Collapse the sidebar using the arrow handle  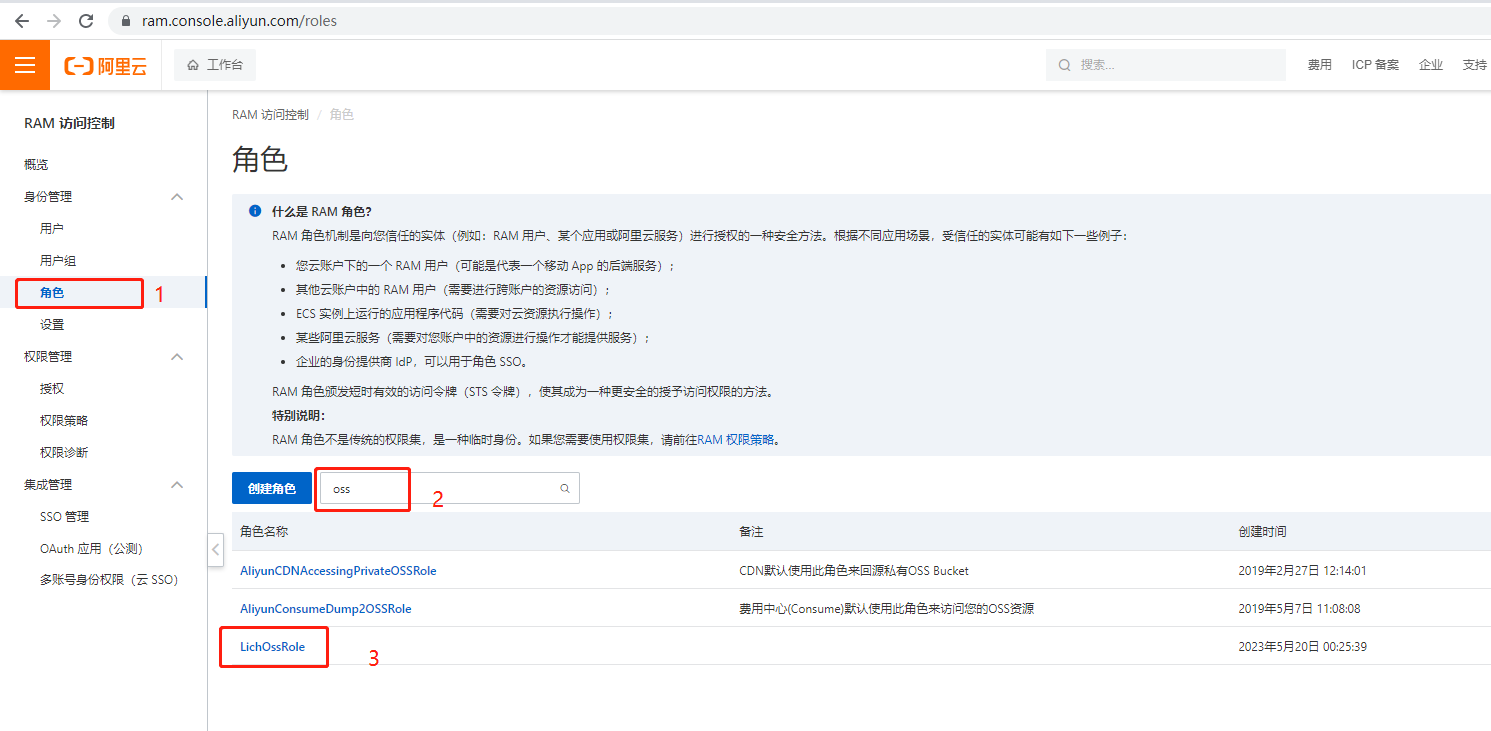pos(215,550)
